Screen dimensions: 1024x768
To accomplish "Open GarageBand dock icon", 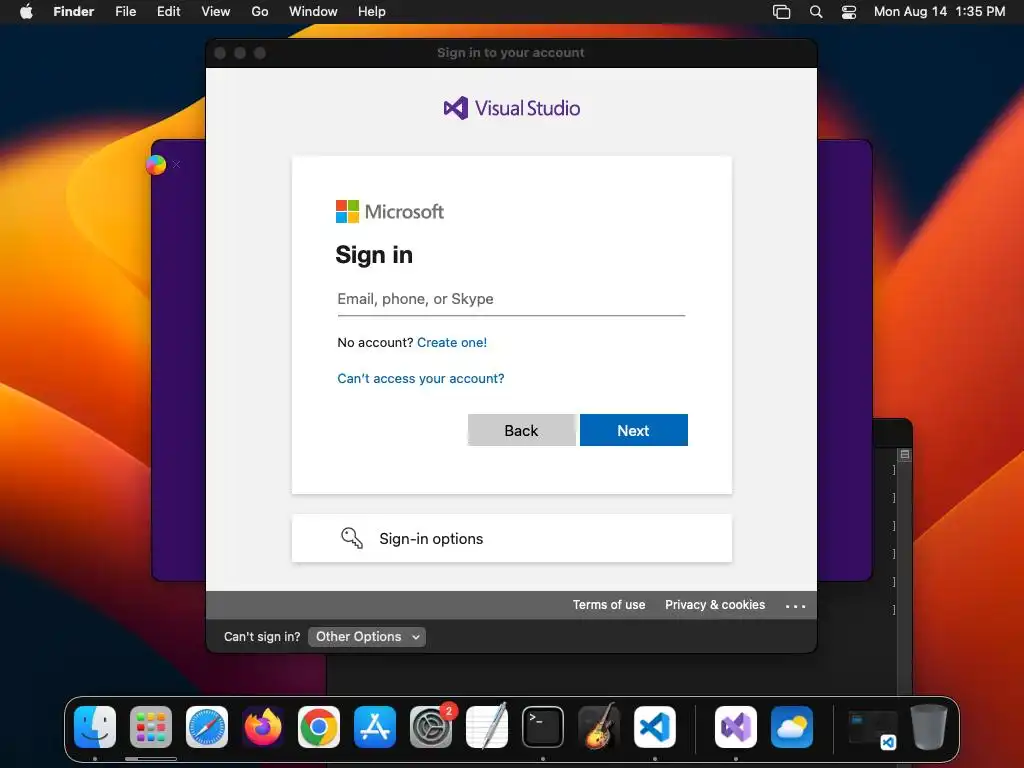I will click(x=599, y=727).
